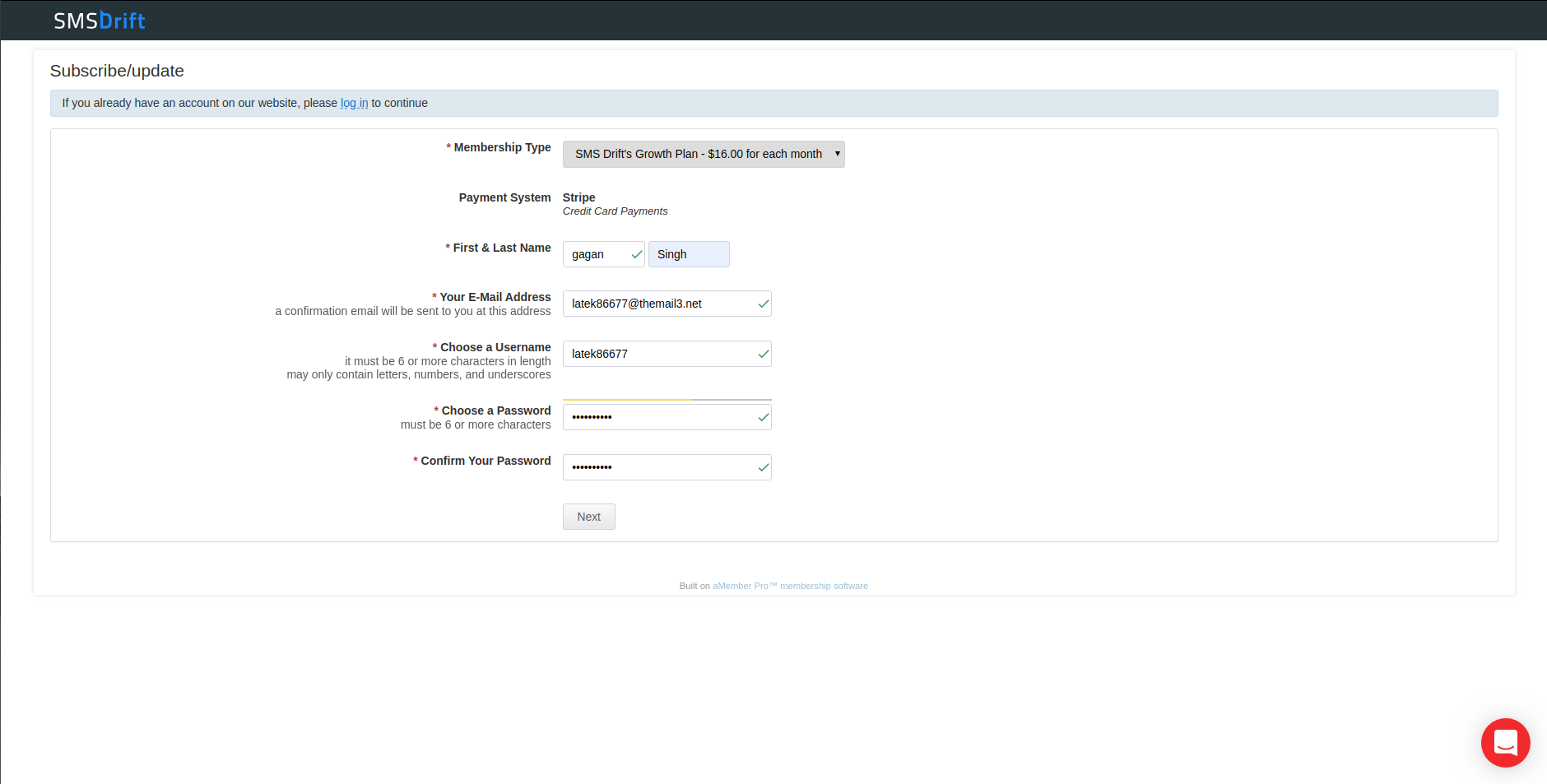The height and width of the screenshot is (784, 1547).
Task: Click the Credit Card Payments text
Action: point(616,211)
